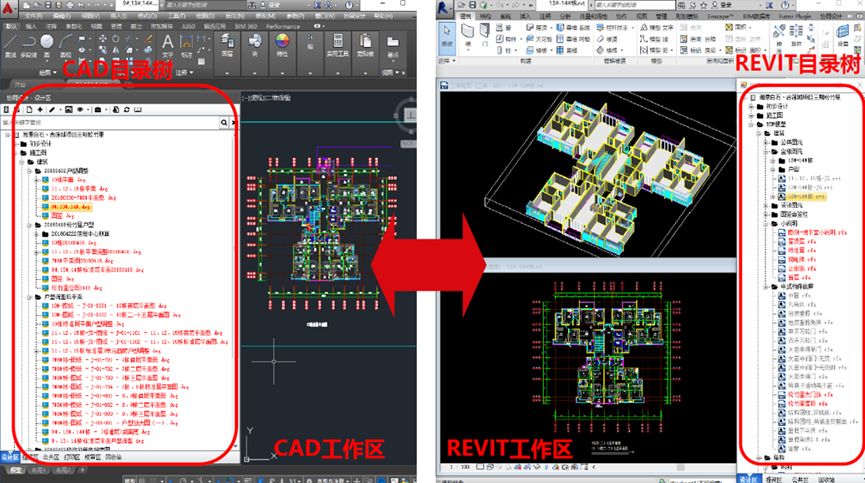Viewport: 865px width, 483px height.
Task: Choose the Text tool with large A icon
Action: click(x=167, y=45)
